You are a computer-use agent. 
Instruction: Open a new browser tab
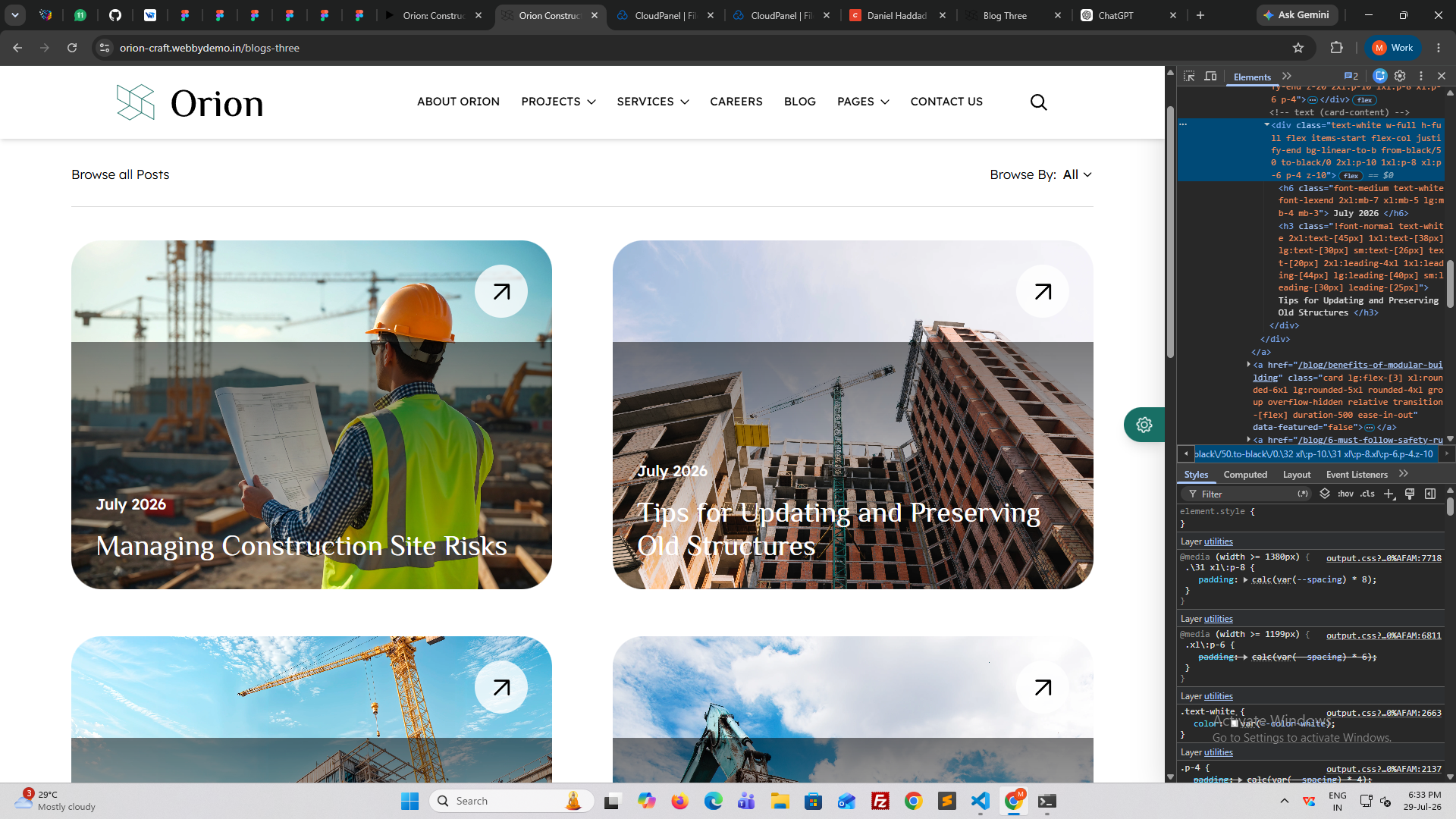click(x=1200, y=15)
